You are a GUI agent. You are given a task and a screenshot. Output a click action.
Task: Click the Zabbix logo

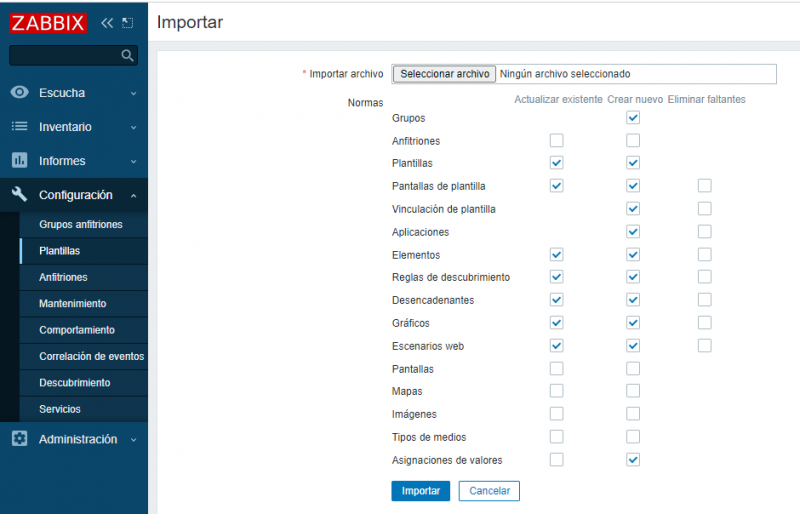click(x=48, y=23)
